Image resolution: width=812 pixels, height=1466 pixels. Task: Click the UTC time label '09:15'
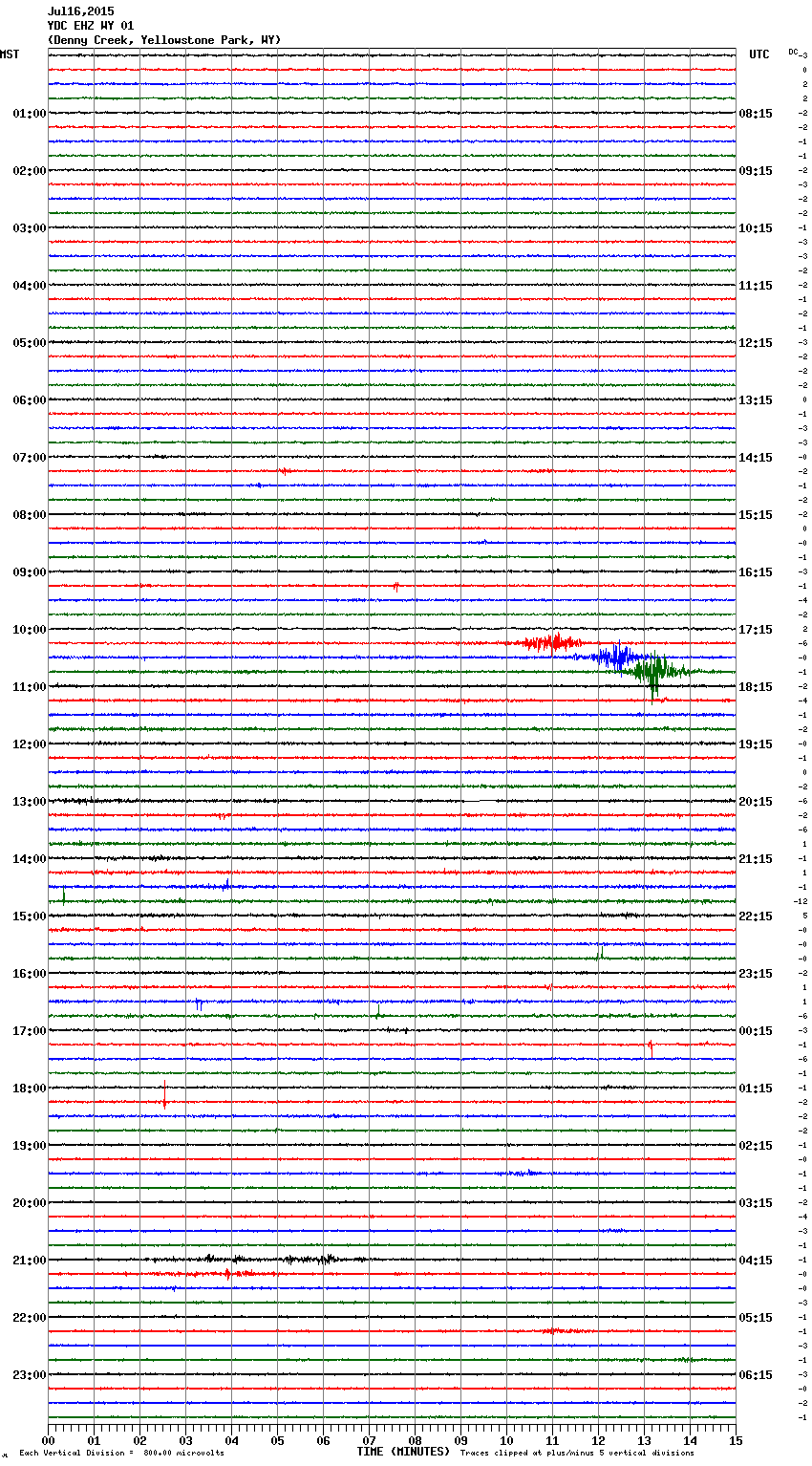tap(756, 171)
